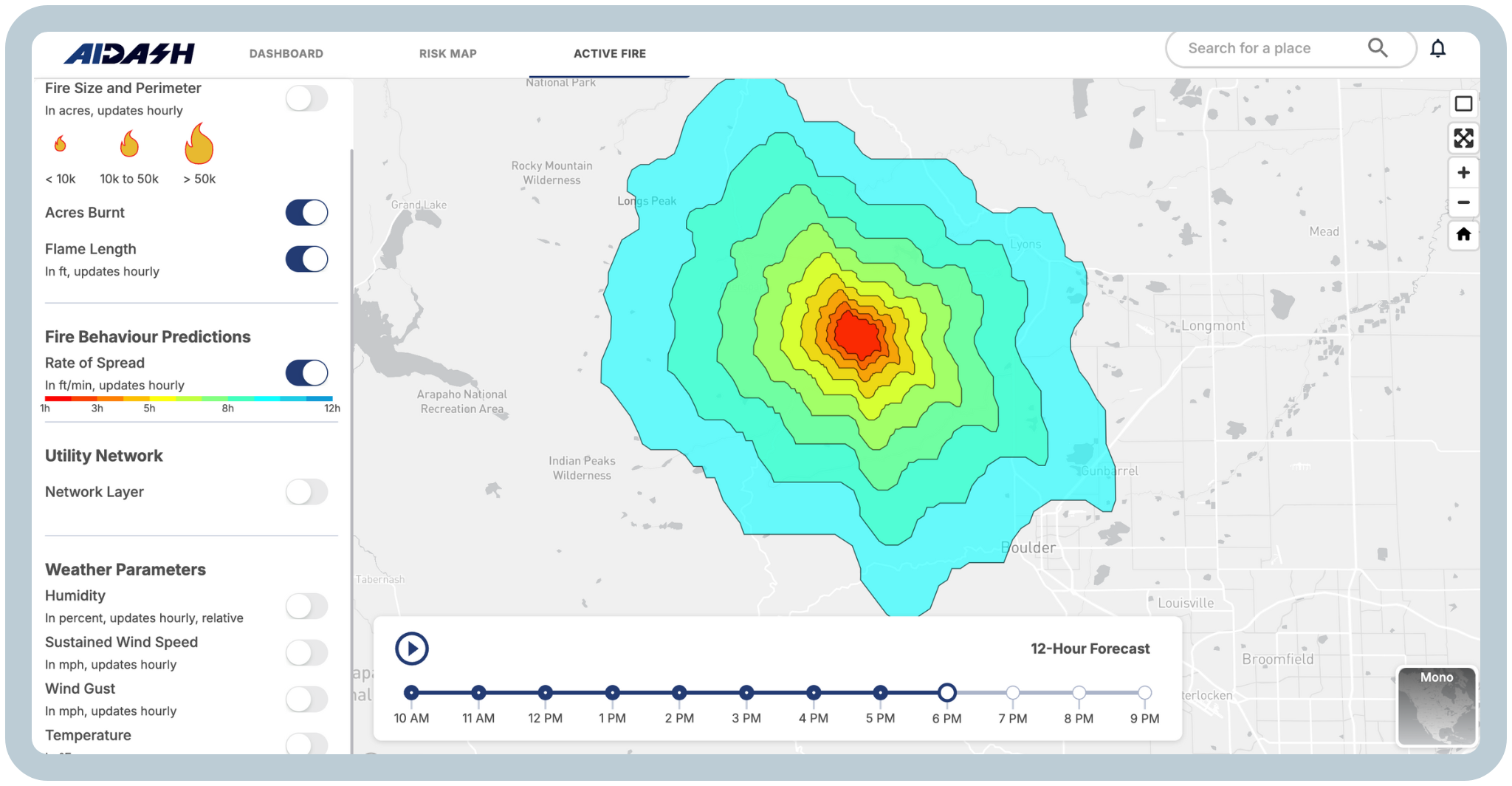Screen dimensions: 1512x786
Task: Click the 12-Hour Forecast label
Action: coord(1090,649)
